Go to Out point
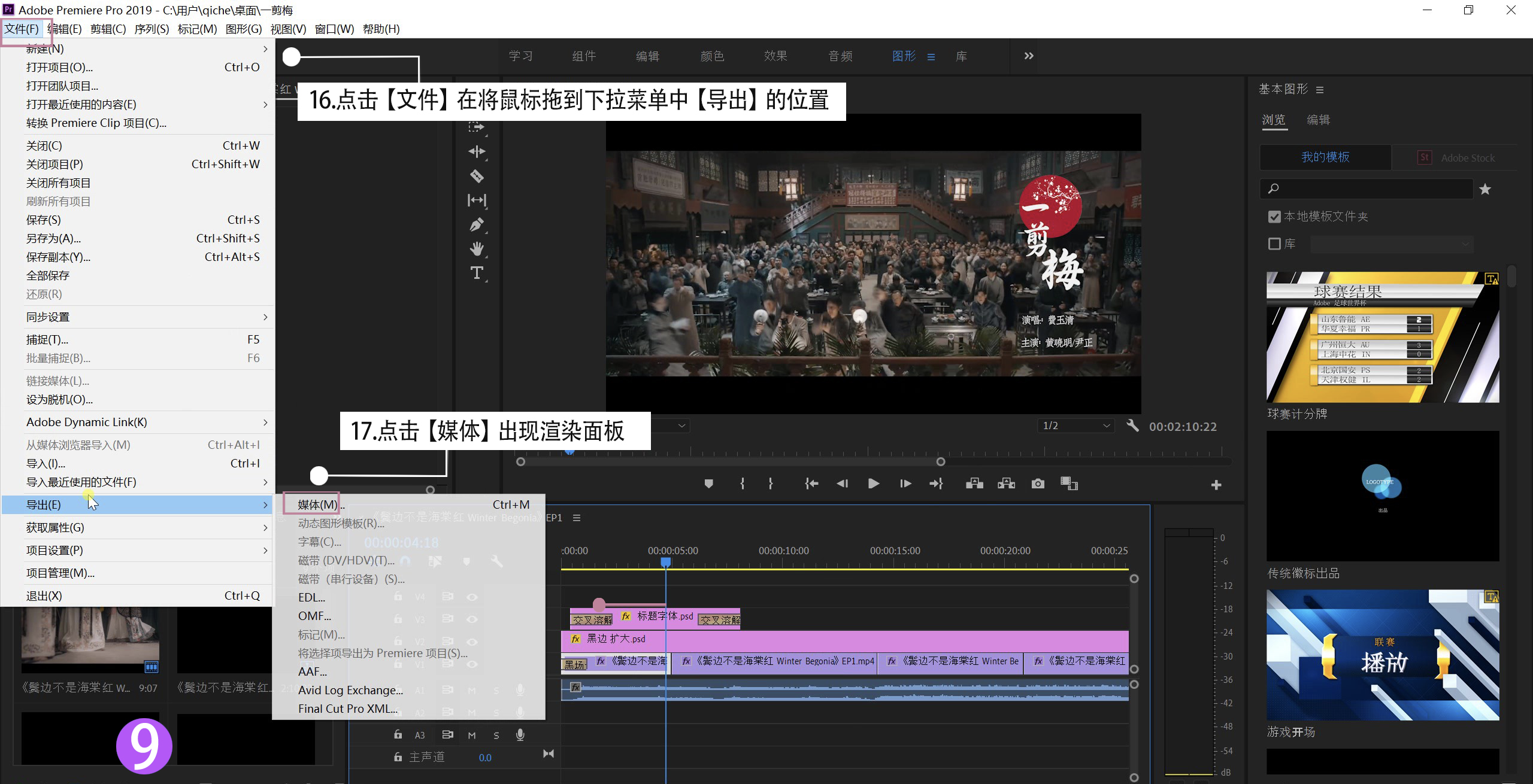The height and width of the screenshot is (784, 1533). tap(936, 484)
